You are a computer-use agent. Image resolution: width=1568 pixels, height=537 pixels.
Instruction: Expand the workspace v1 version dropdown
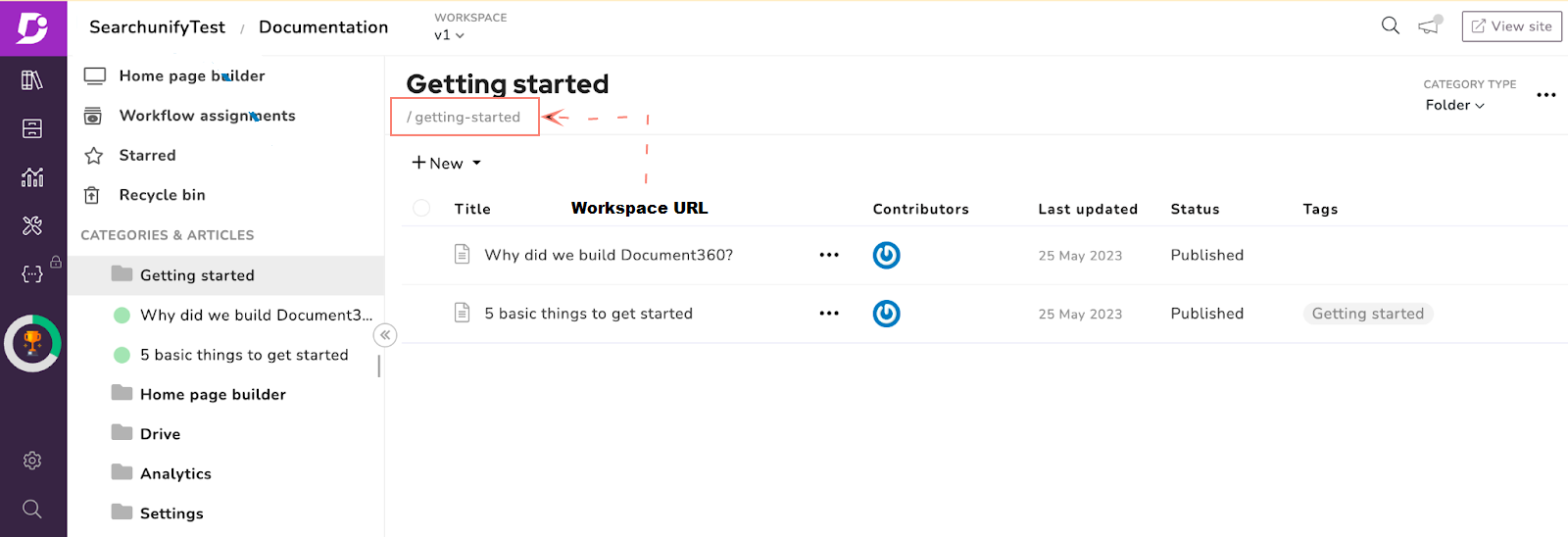[x=449, y=35]
